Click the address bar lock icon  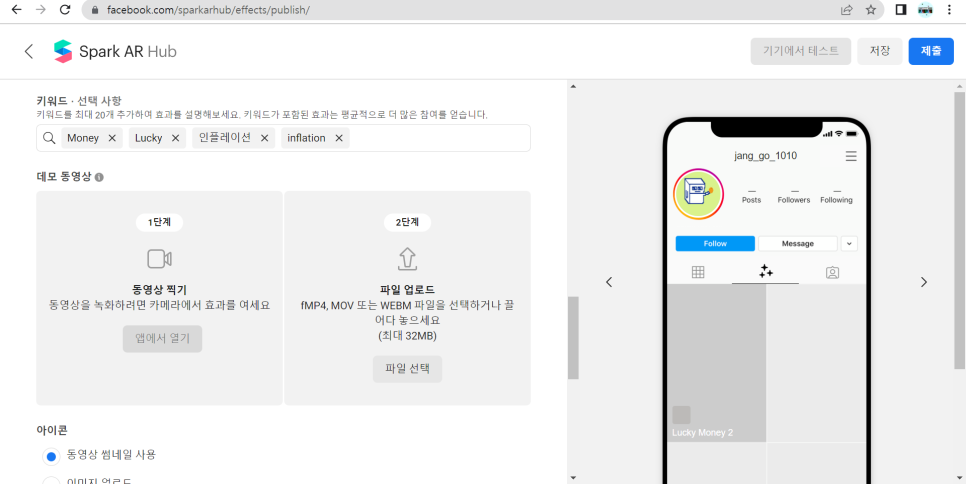(x=95, y=10)
